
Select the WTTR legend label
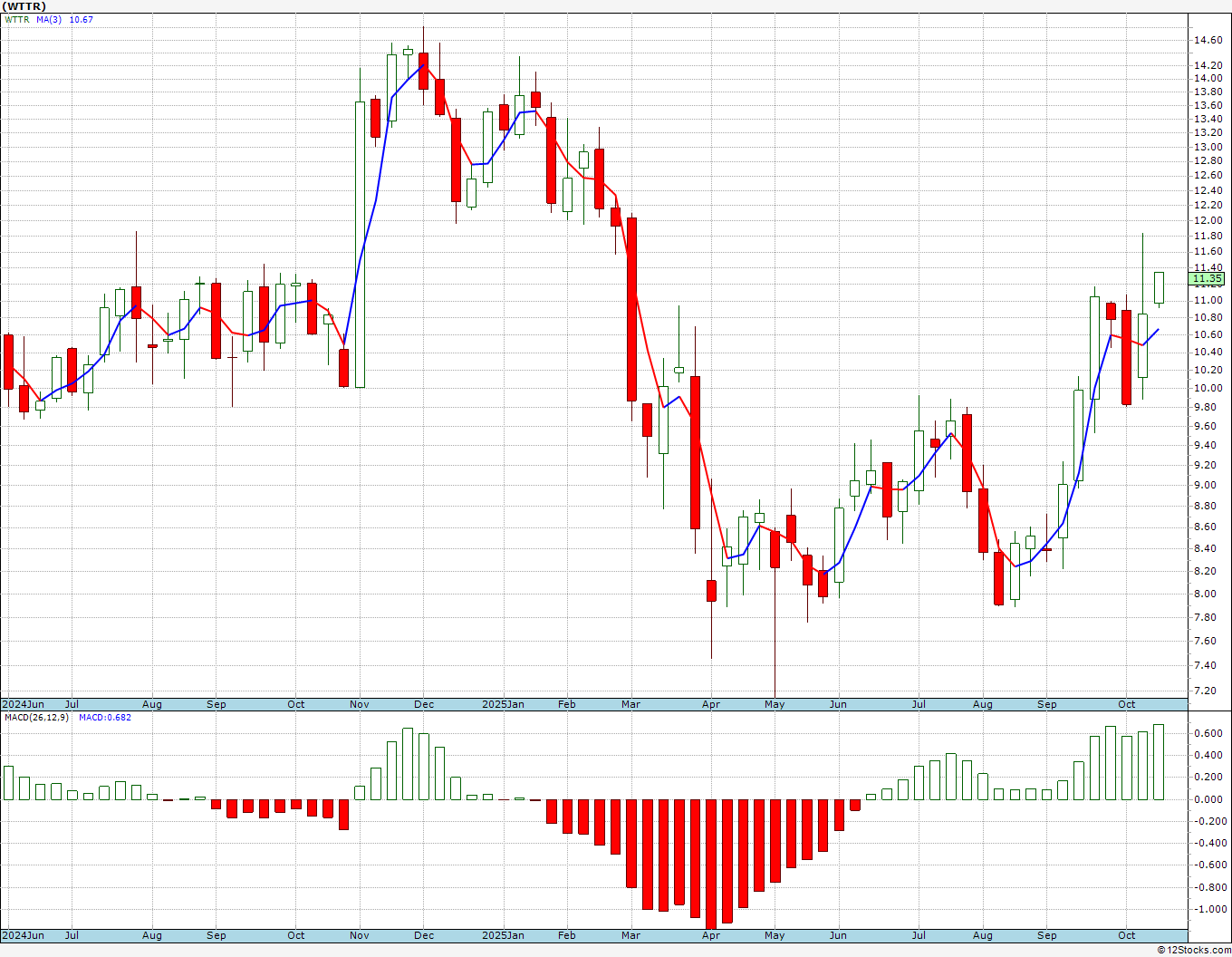(17, 20)
